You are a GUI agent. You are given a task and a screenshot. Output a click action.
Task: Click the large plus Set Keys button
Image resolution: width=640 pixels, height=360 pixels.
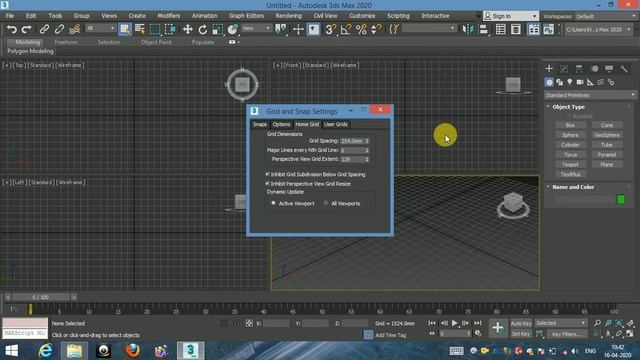tap(498, 327)
